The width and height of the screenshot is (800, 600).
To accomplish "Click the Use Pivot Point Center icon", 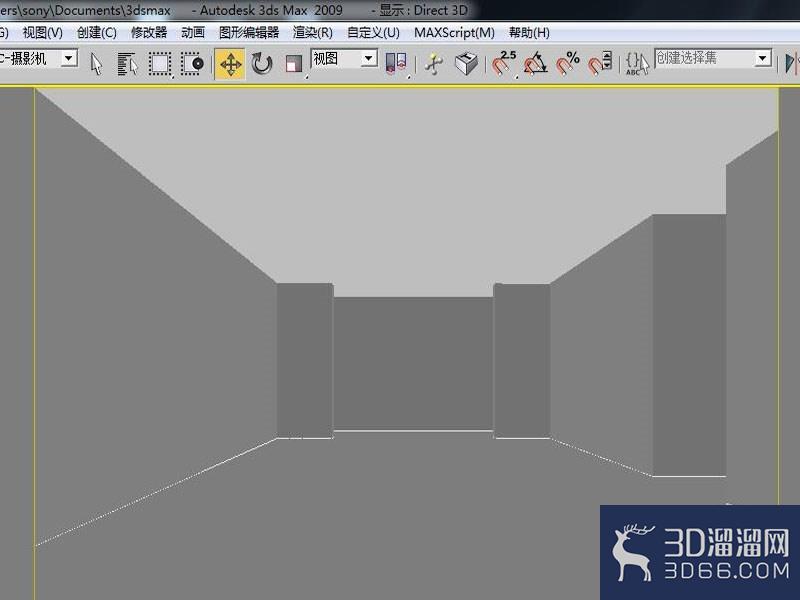I will pyautogui.click(x=396, y=64).
